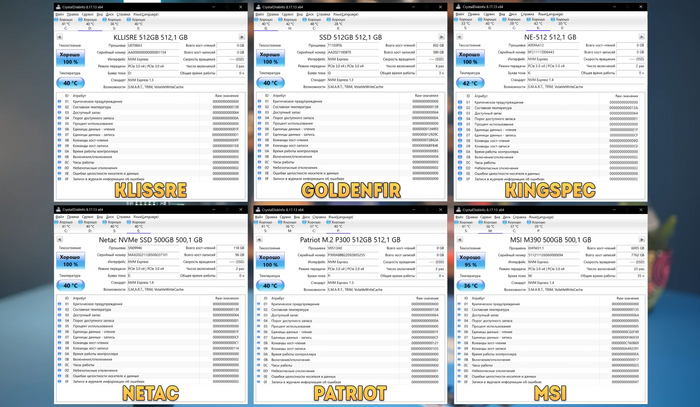Open Файл menu in KLLISRE 512GB window

59,14
